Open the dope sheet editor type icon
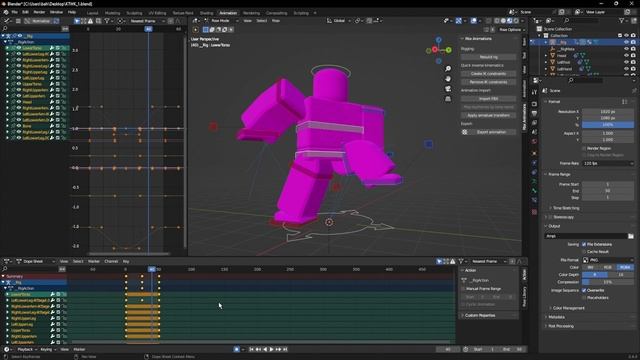Viewport: 640px width, 360px height. tap(8, 261)
